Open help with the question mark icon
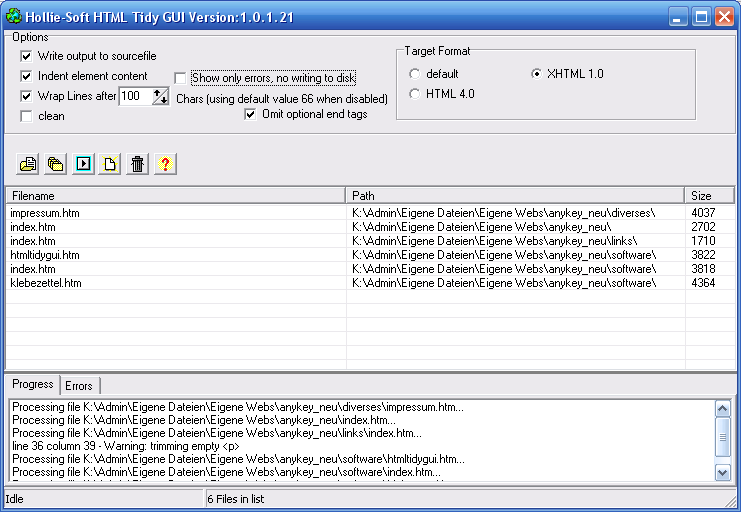This screenshot has width=741, height=512. coord(165,165)
